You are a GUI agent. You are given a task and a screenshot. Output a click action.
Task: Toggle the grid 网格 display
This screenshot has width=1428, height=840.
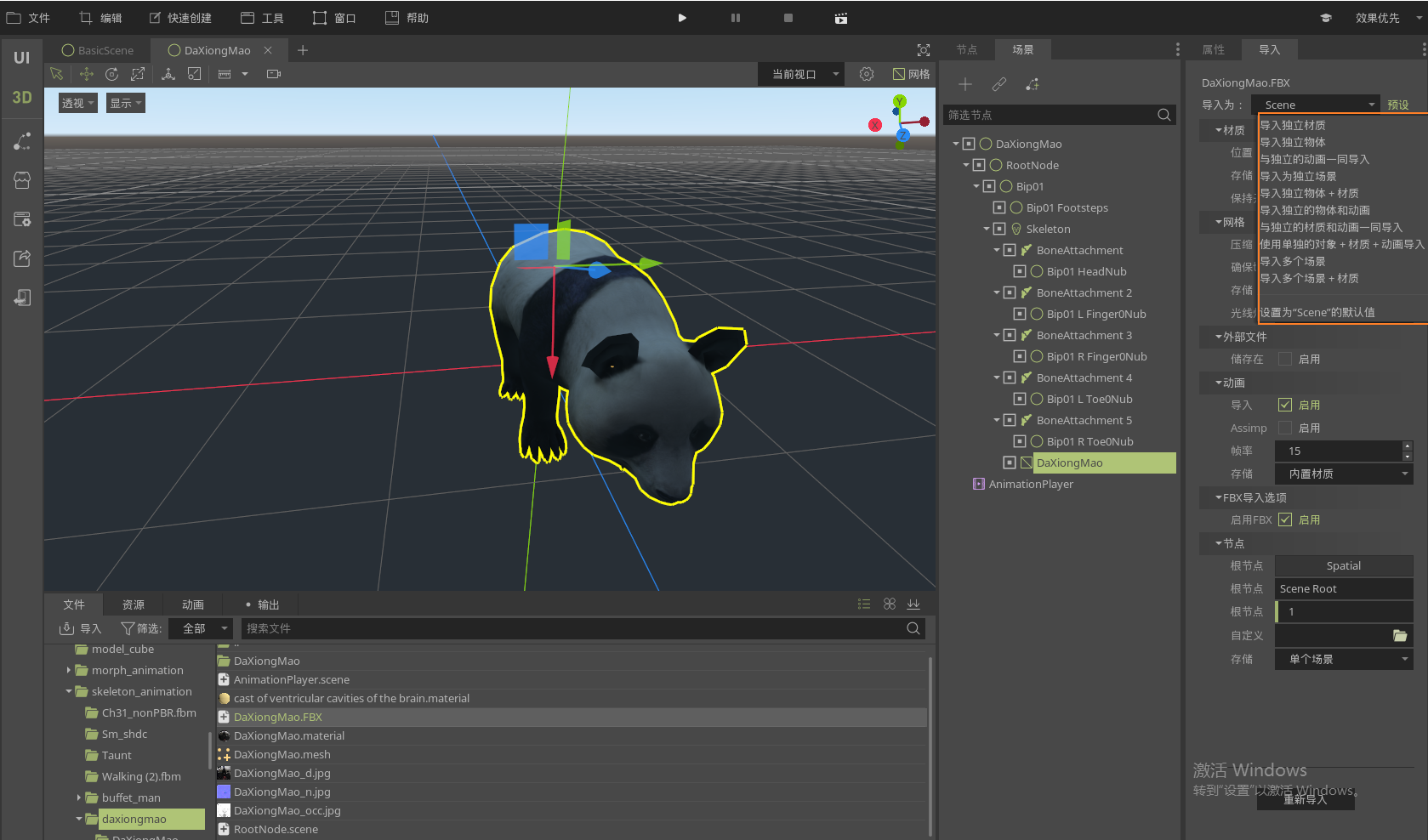911,74
